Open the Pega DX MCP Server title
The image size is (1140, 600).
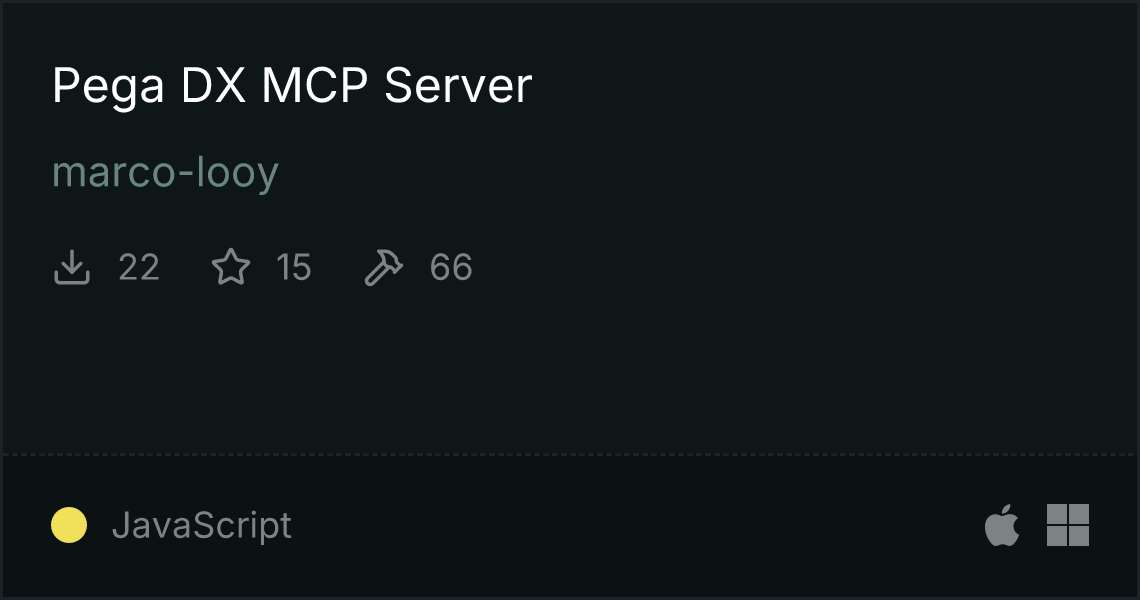(292, 87)
